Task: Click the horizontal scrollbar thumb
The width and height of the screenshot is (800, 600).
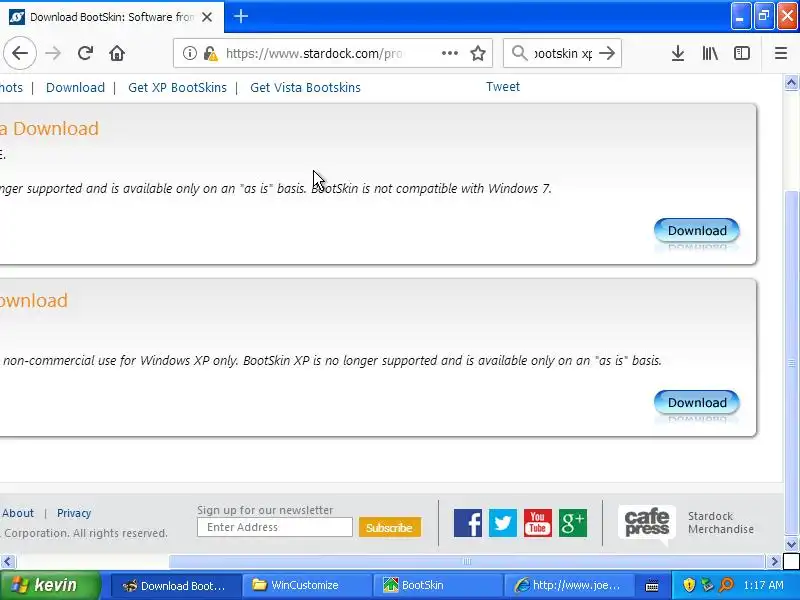Action: point(466,562)
